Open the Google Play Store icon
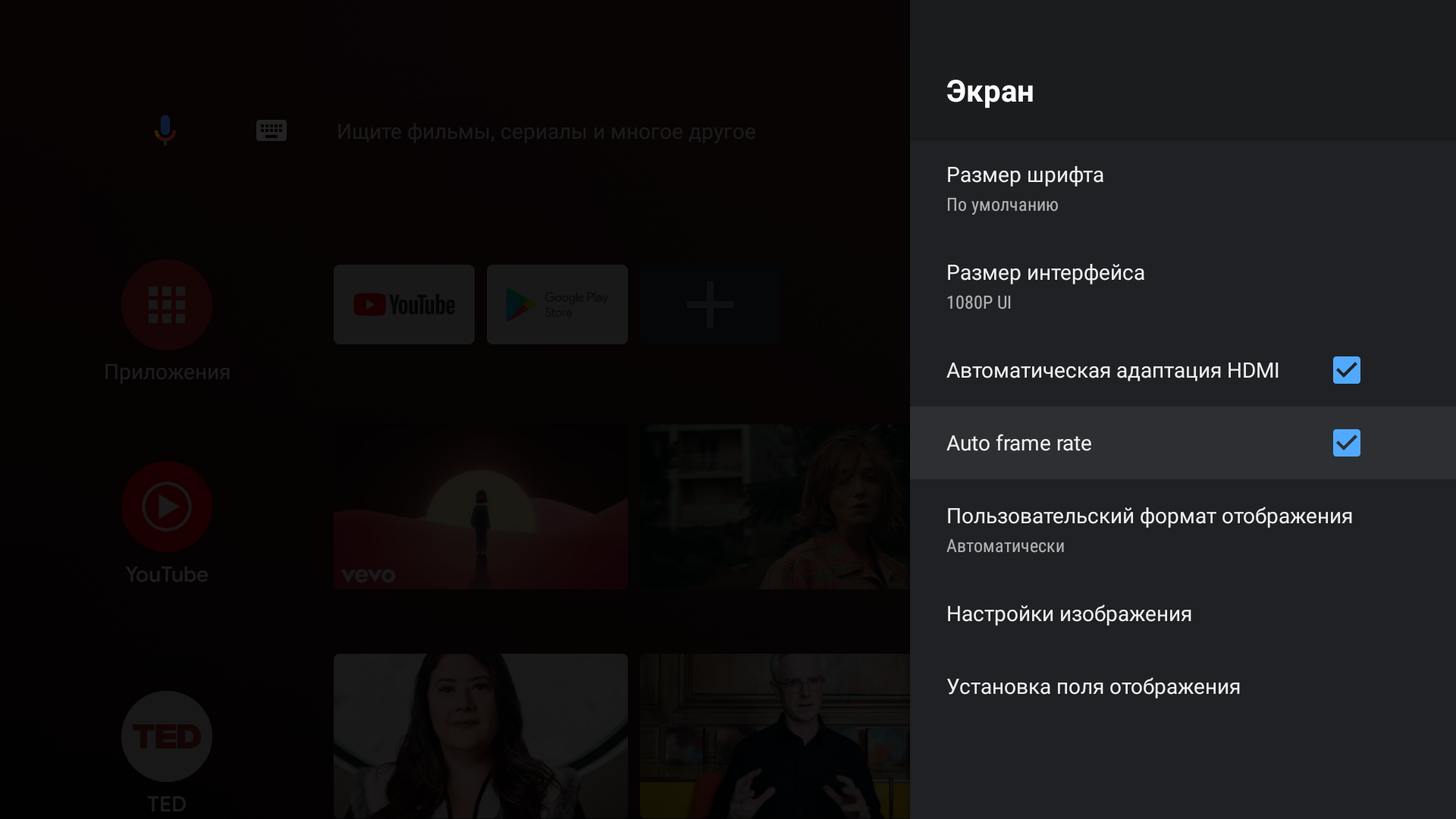This screenshot has height=819, width=1456. point(556,304)
